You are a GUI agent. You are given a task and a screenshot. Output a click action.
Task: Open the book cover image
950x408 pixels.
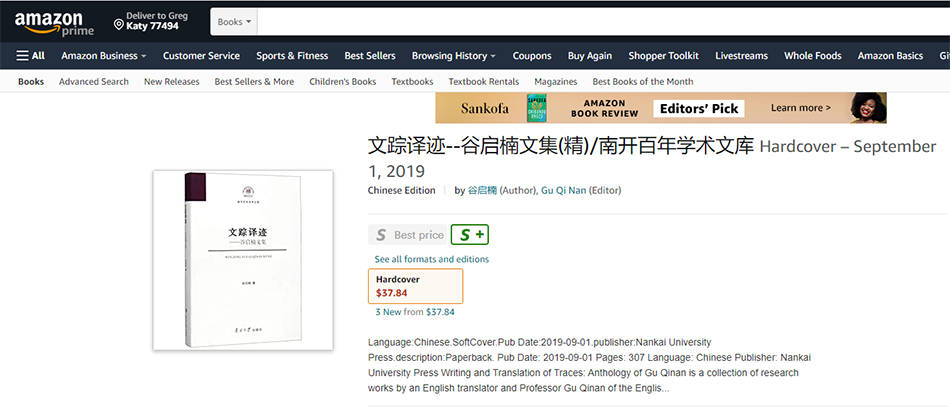point(243,260)
